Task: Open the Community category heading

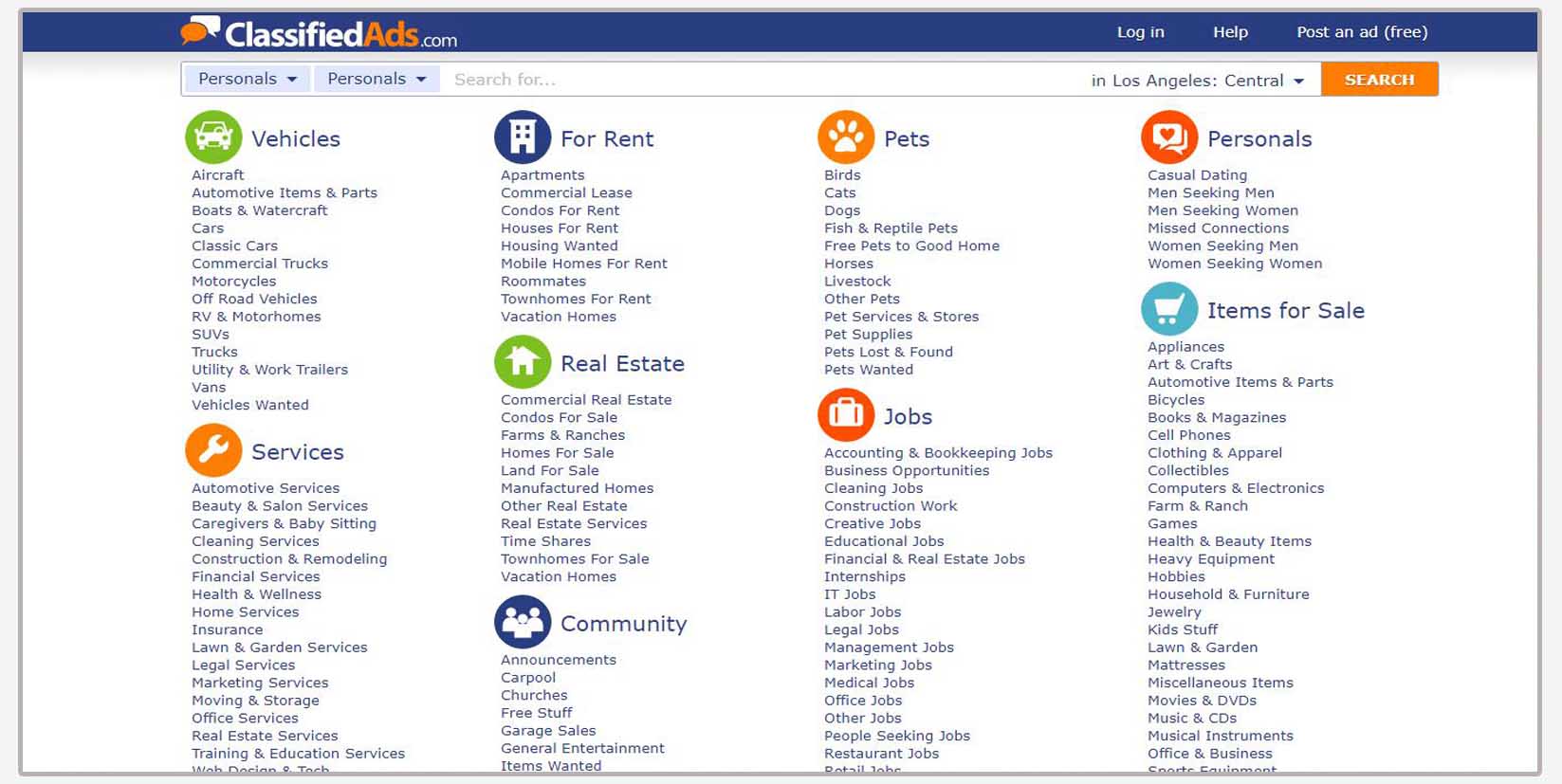Action: pyautogui.click(x=623, y=624)
